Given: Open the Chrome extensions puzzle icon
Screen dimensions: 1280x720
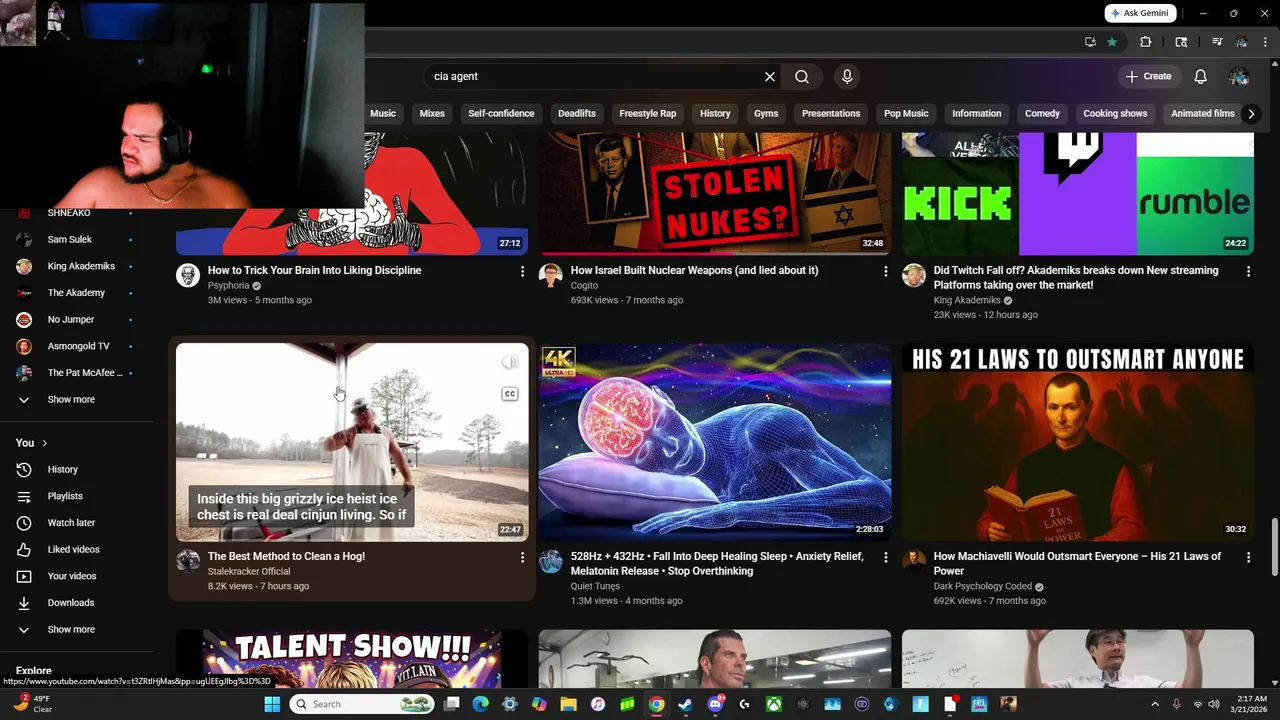Looking at the screenshot, I should click(1146, 42).
